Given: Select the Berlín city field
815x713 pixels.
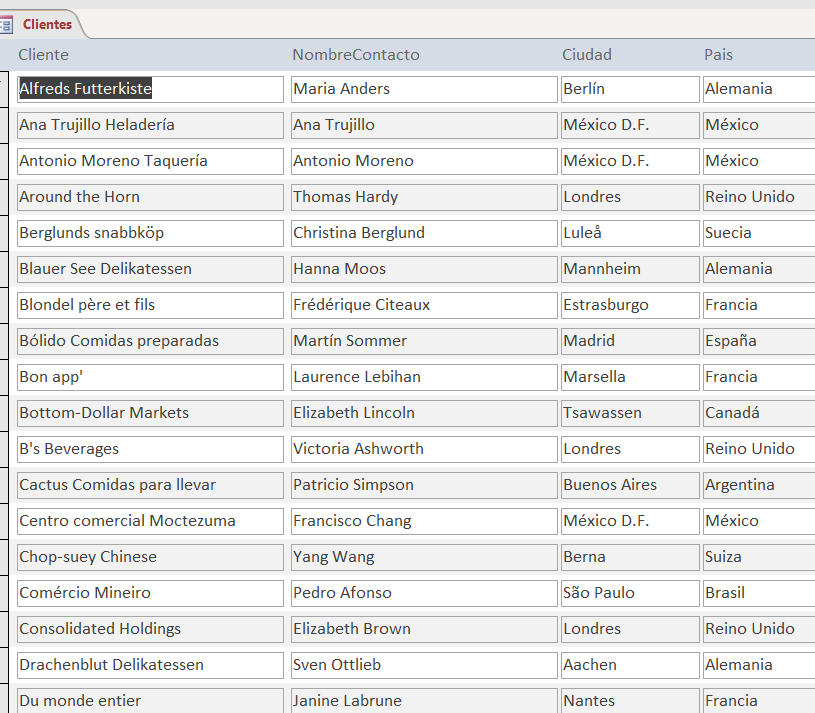Looking at the screenshot, I should click(629, 89).
